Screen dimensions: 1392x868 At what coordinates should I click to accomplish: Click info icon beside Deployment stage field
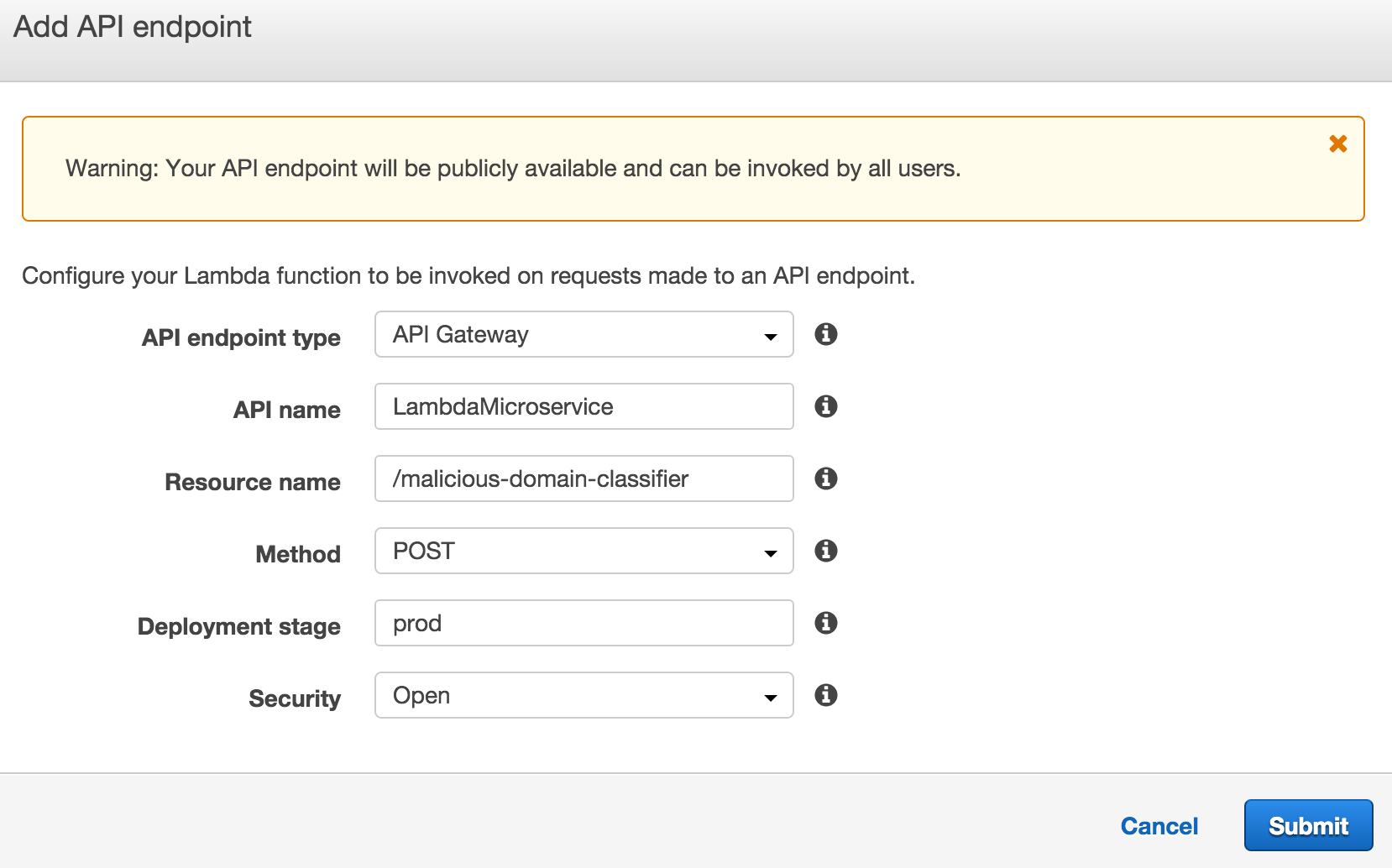(826, 623)
